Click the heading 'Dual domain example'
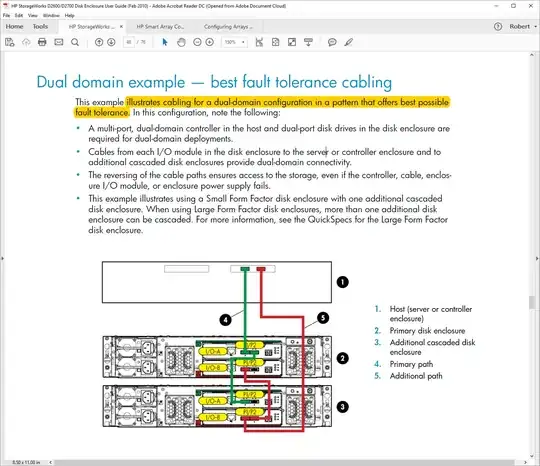The width and height of the screenshot is (540, 466). (111, 82)
